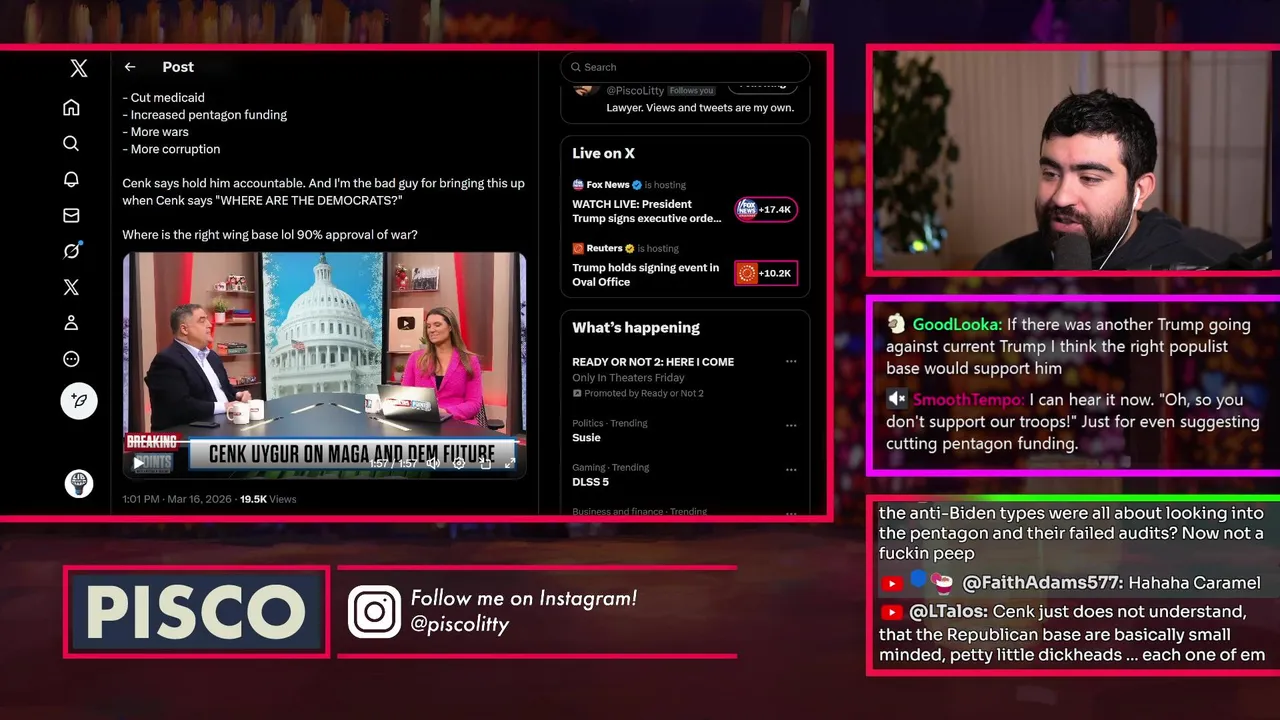1280x720 pixels.
Task: Expand the video to fullscreen
Action: pyautogui.click(x=510, y=463)
